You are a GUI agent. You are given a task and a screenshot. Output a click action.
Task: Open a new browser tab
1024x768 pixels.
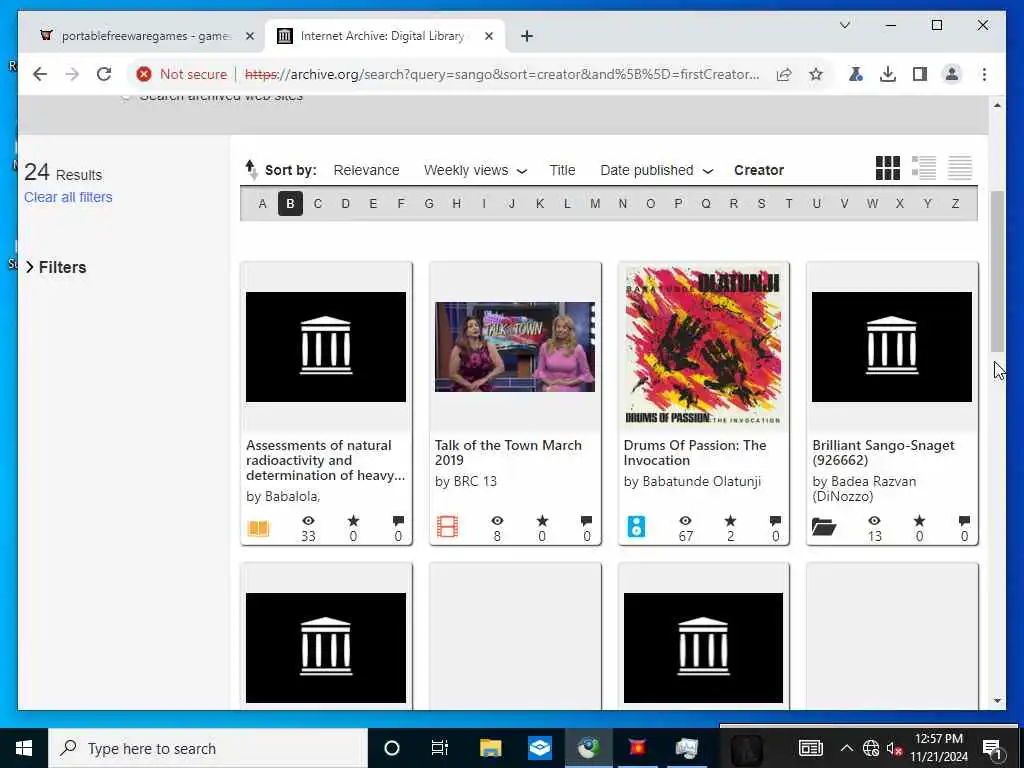click(x=527, y=36)
